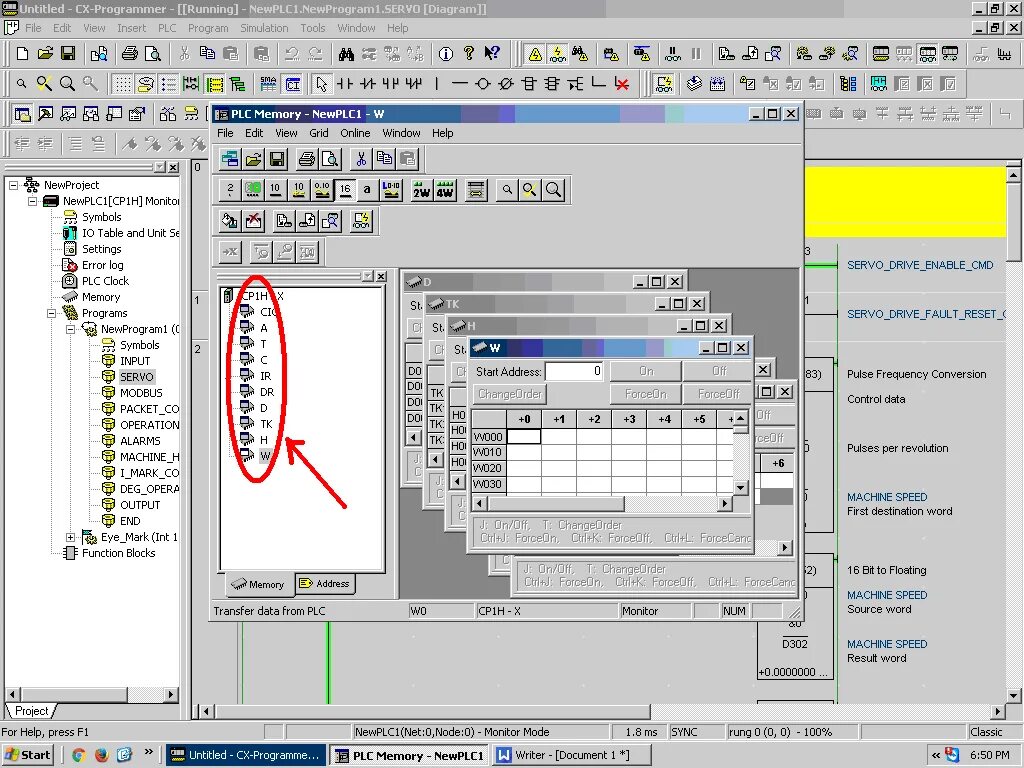The image size is (1024, 768).
Task: Open Chrome from quick launch
Action: coord(78,756)
